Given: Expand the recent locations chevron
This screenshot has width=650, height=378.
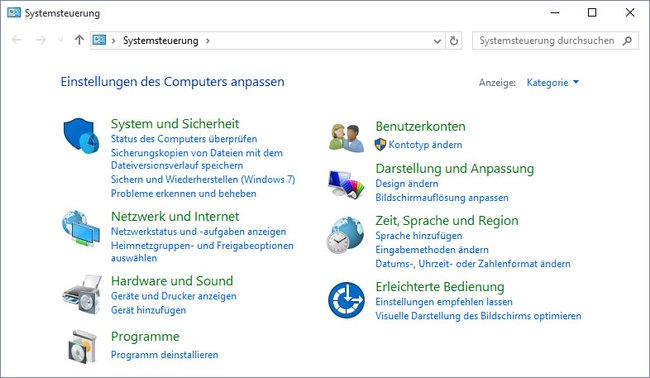Looking at the screenshot, I should pos(61,40).
